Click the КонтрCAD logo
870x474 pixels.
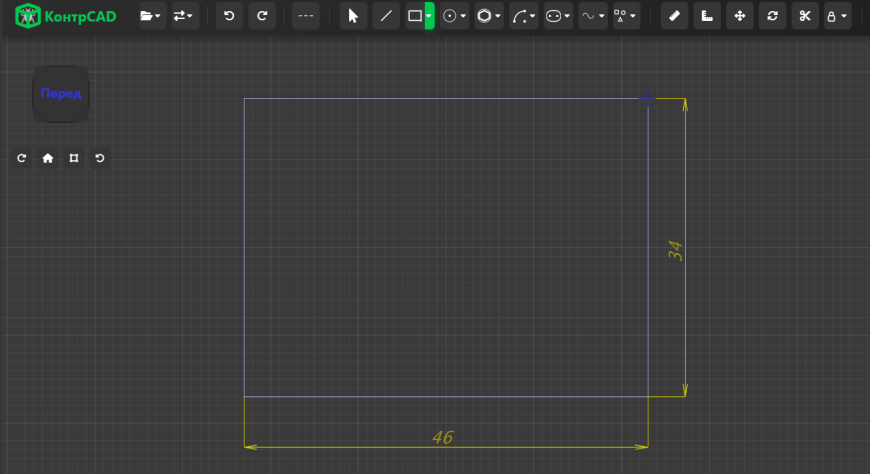point(65,16)
